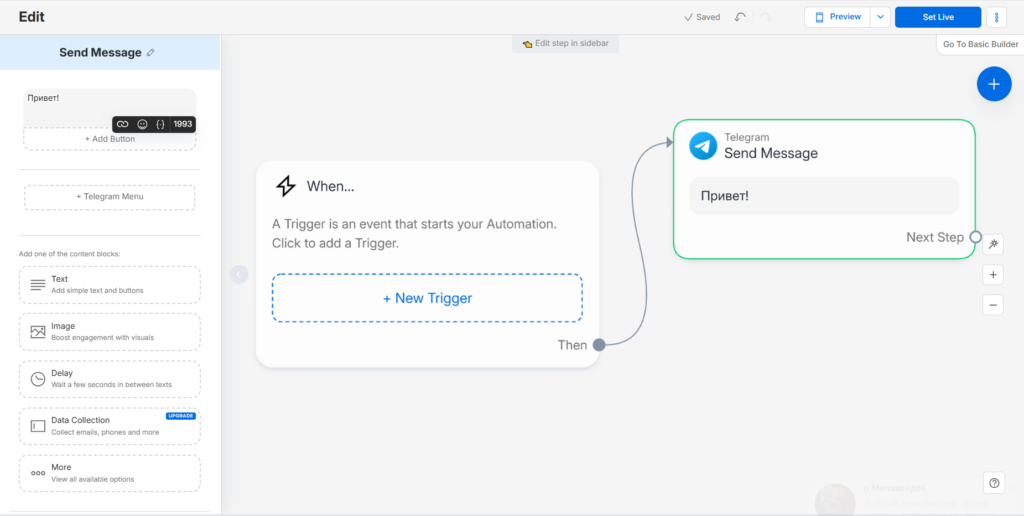Click 'Add simple text and buttons' description
Screen dimensions: 1024x516
pyautogui.click(x=97, y=290)
